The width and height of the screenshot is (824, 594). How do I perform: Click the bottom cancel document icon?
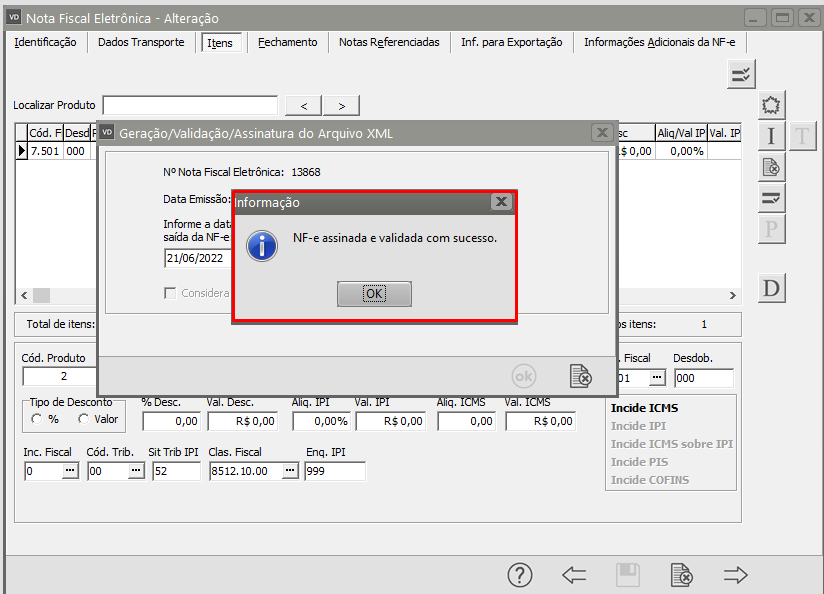pos(681,574)
